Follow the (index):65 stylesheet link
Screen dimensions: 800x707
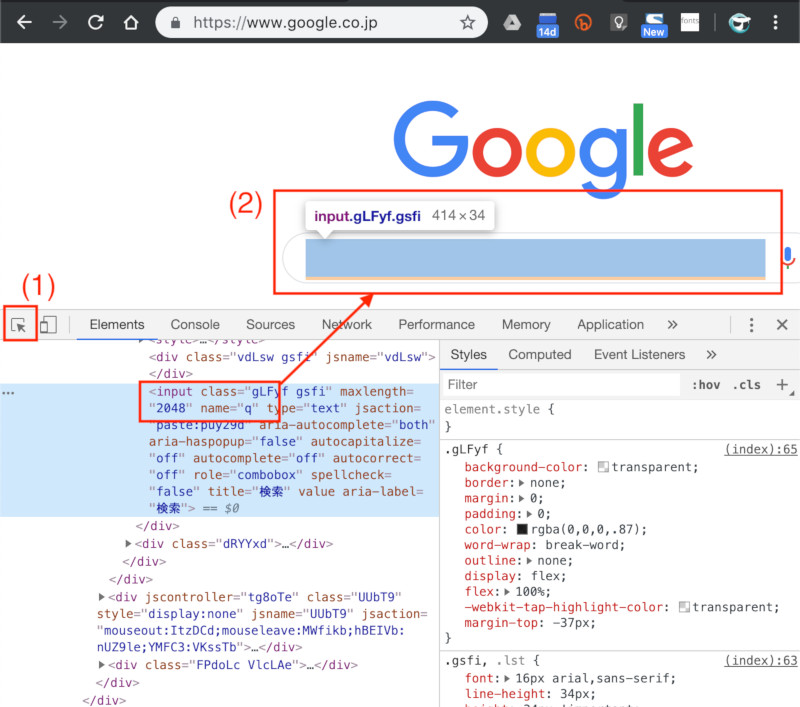761,449
